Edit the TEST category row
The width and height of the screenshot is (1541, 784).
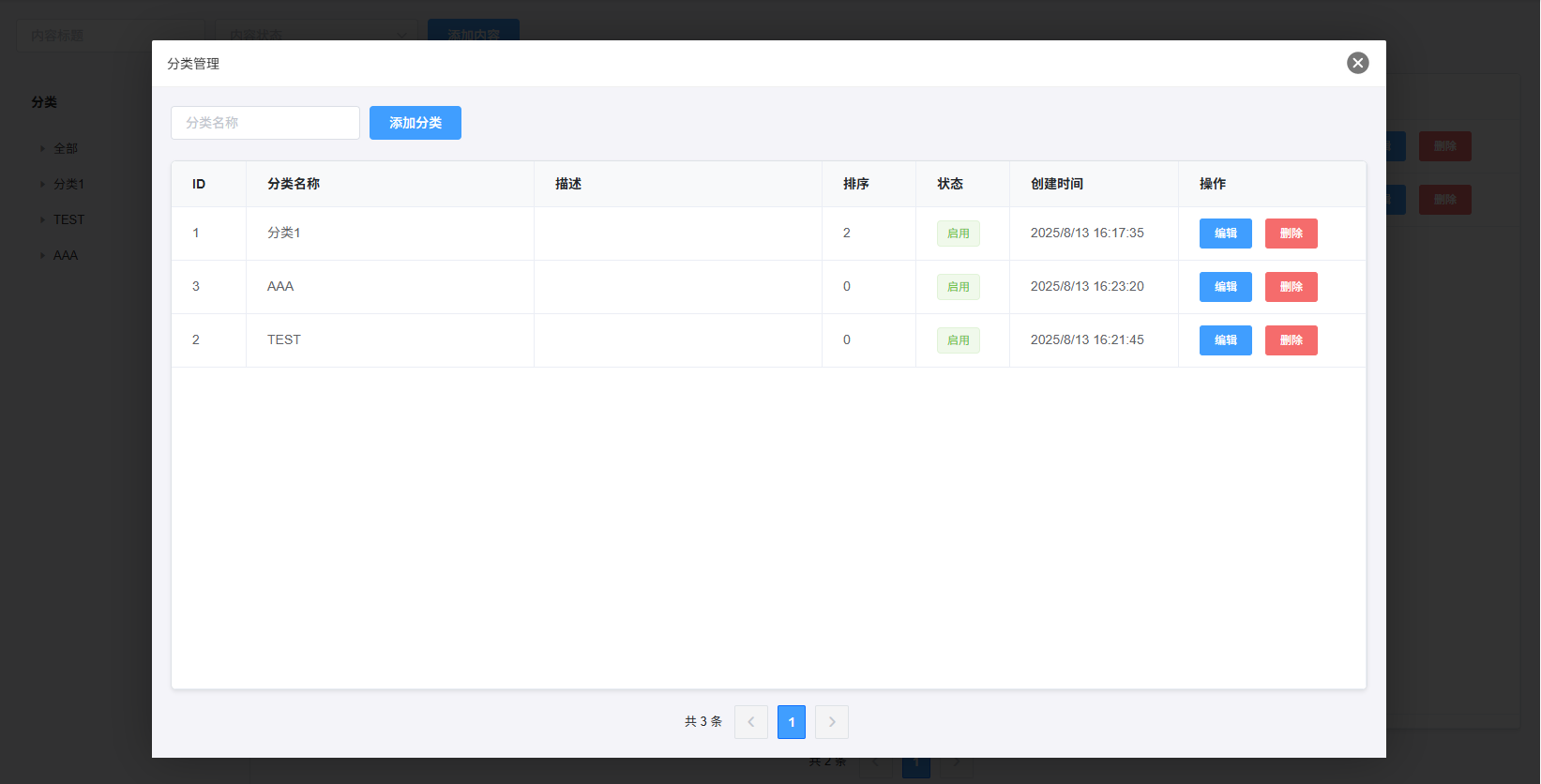click(x=1225, y=340)
